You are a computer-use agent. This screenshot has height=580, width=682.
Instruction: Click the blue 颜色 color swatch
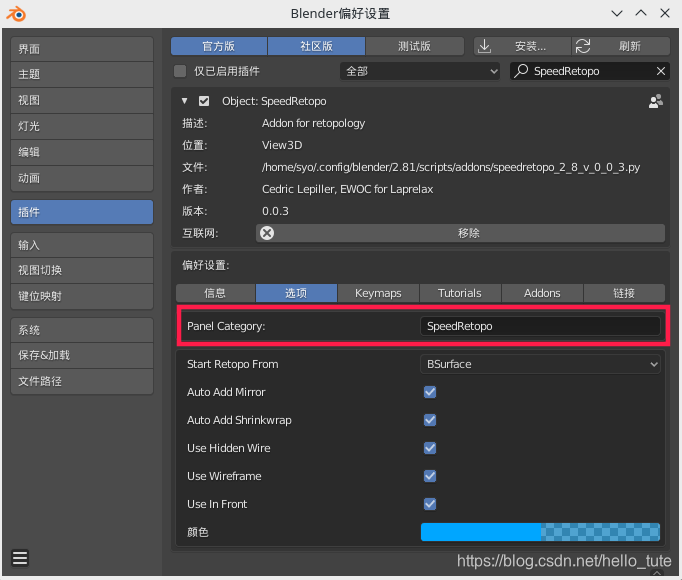[540, 532]
